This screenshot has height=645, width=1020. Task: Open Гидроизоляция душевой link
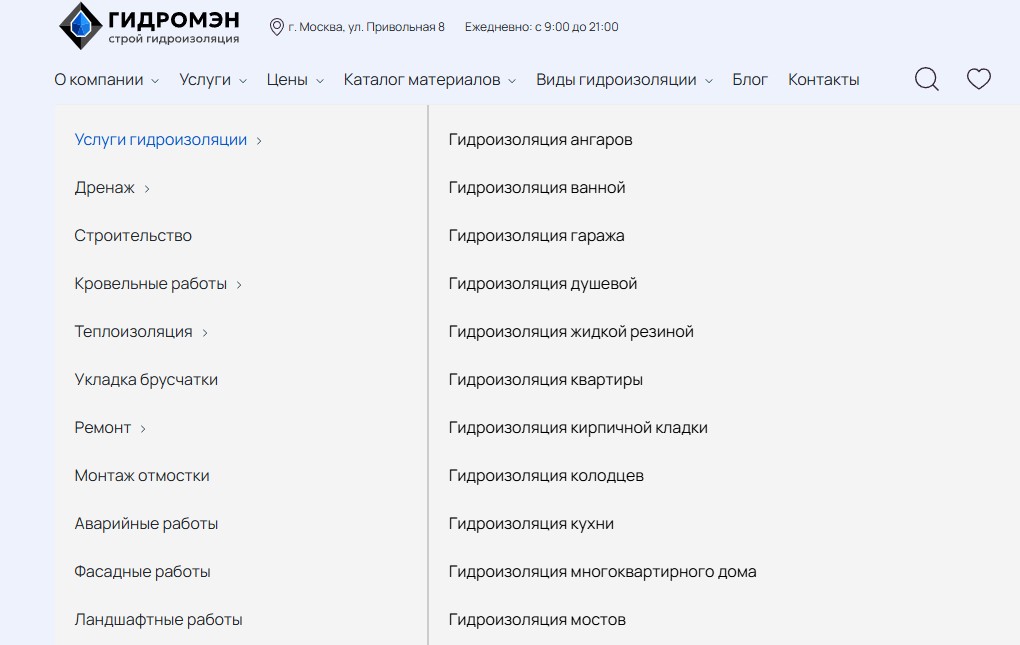point(543,284)
